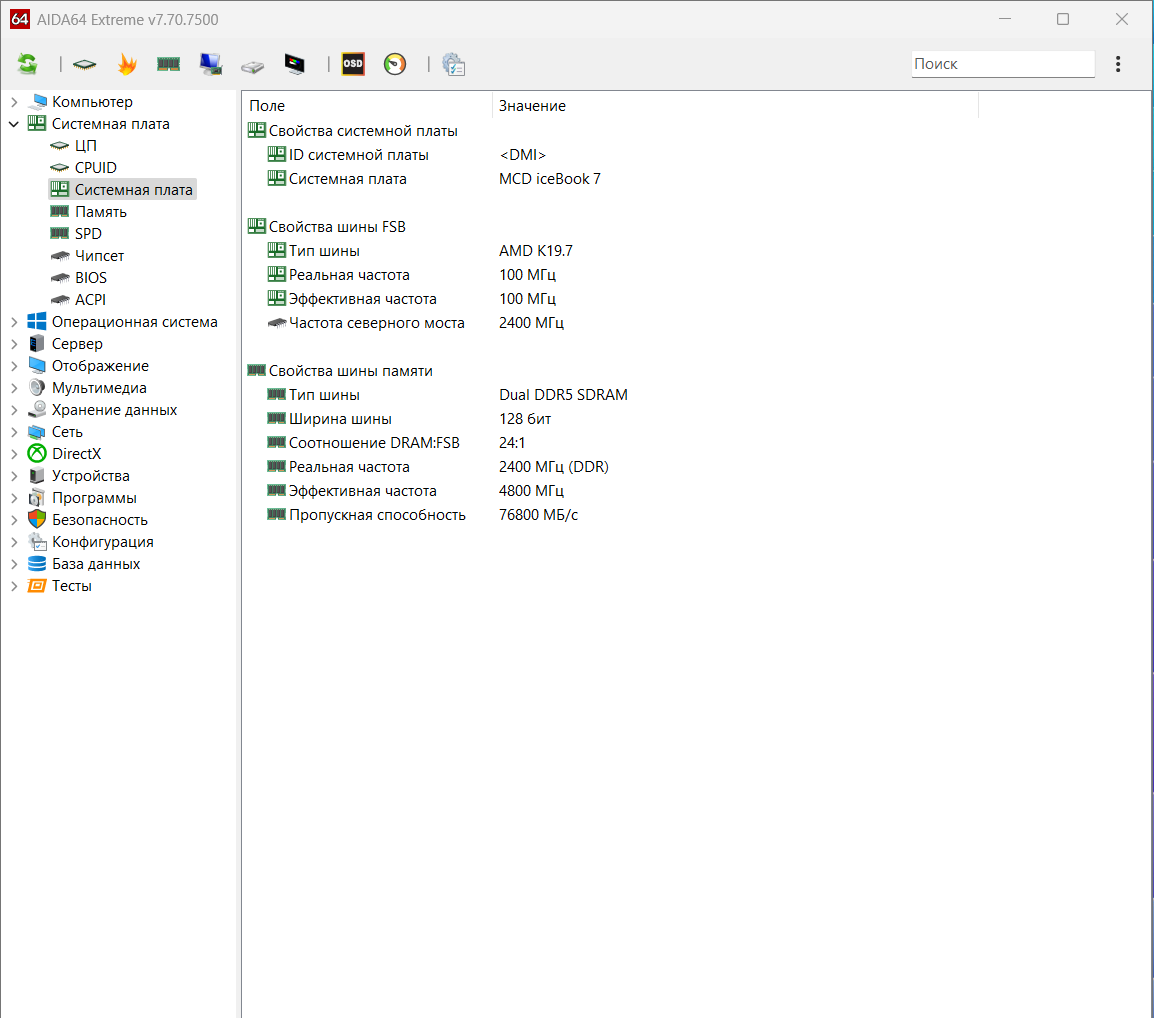Viewport: 1154px width, 1018px height.
Task: Launch the cache and memory benchmark icon
Action: (x=168, y=64)
